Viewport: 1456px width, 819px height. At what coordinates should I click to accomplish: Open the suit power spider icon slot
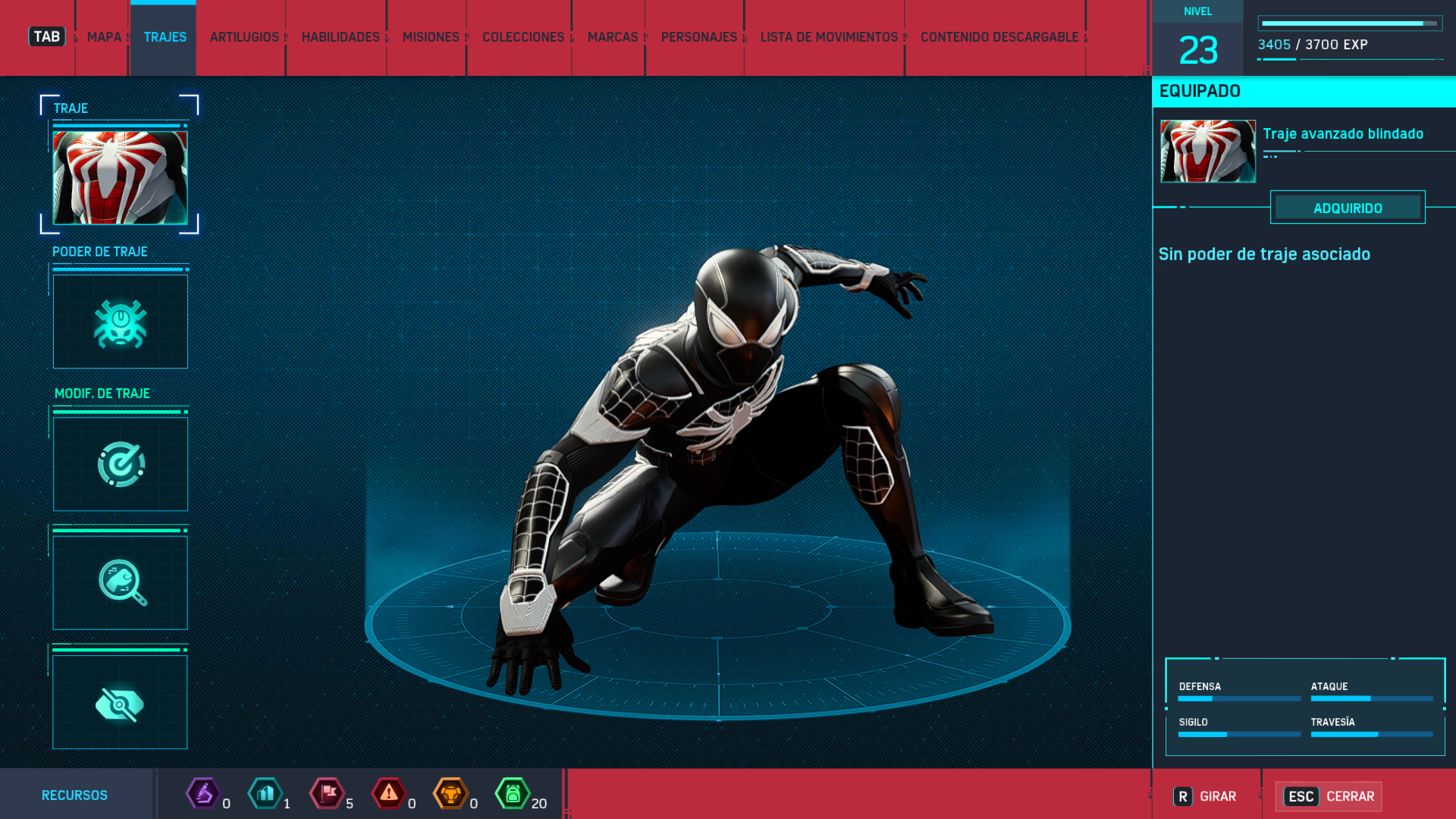tap(121, 322)
